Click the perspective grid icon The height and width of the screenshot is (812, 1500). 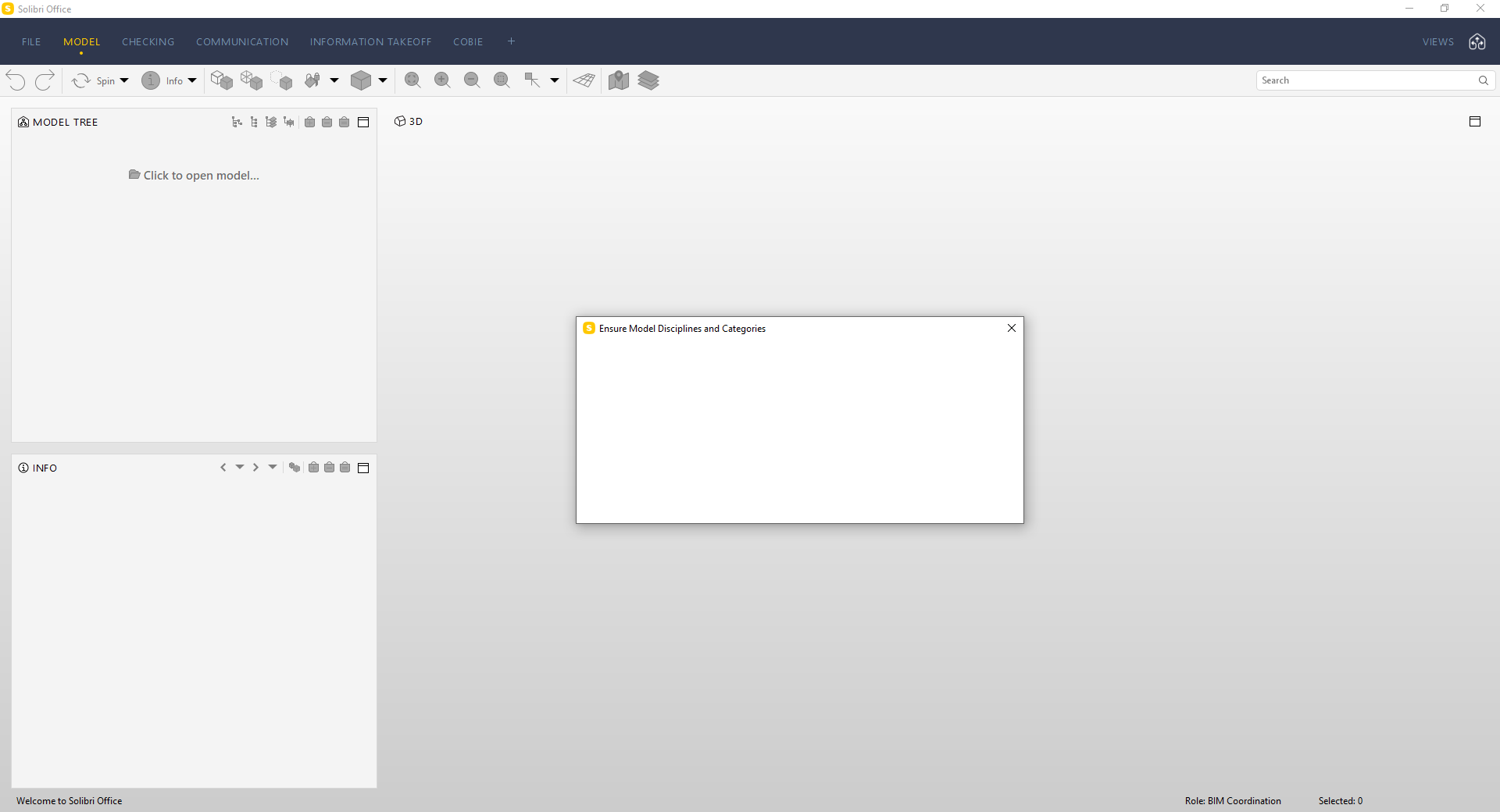click(x=584, y=80)
